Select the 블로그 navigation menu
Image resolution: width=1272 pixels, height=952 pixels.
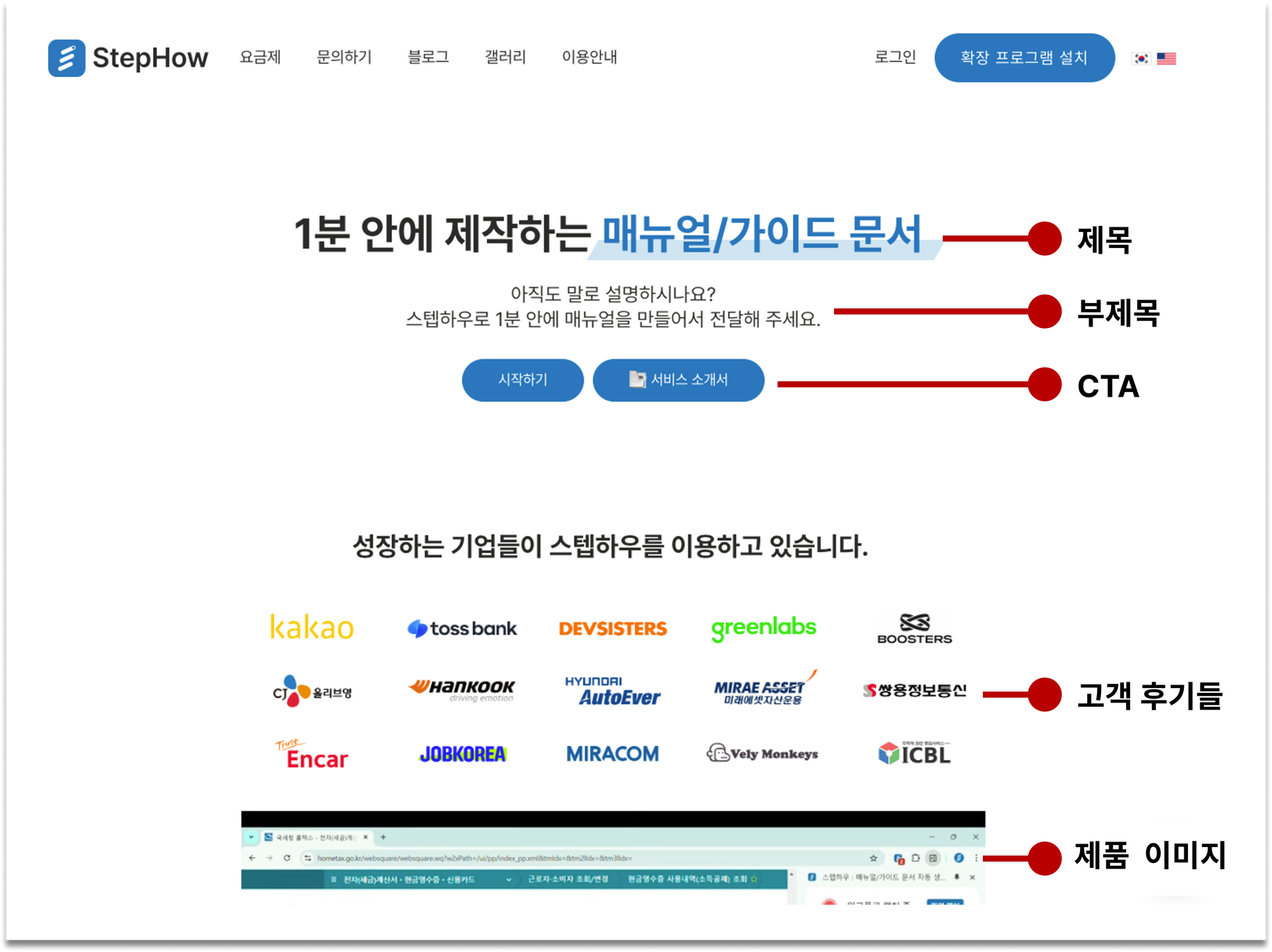pos(429,58)
